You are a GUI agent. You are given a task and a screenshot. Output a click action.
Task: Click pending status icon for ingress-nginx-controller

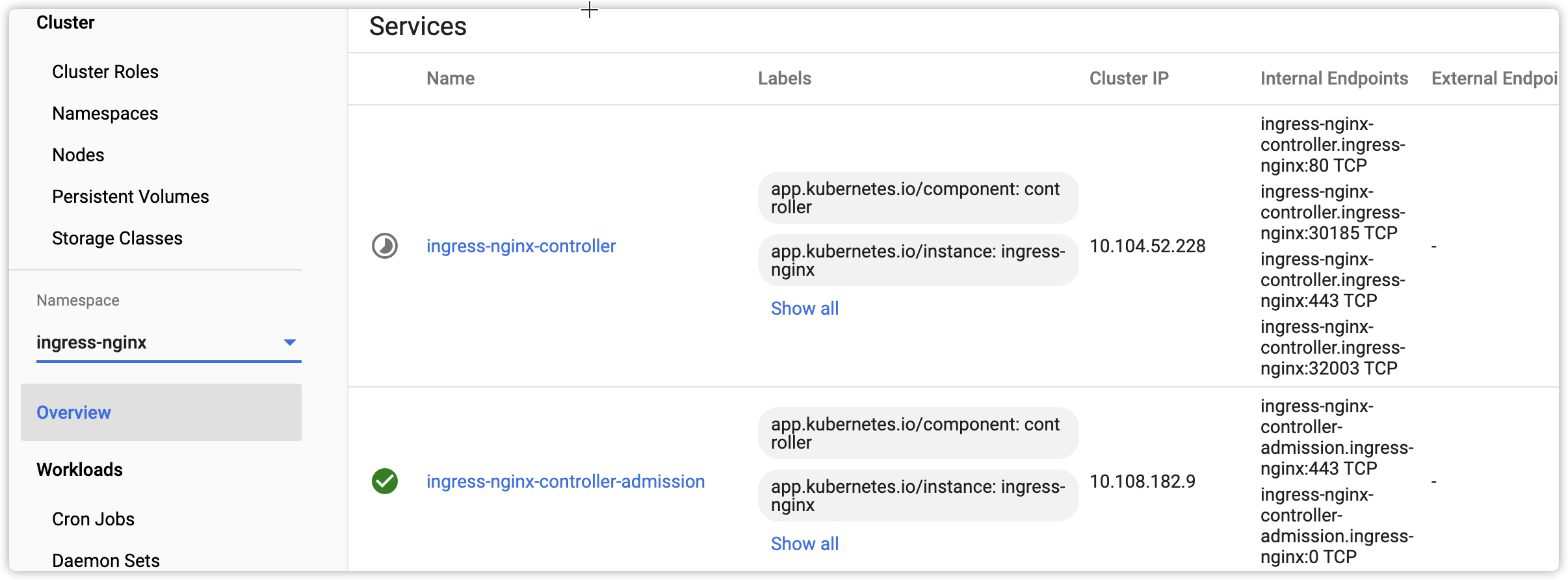[385, 246]
